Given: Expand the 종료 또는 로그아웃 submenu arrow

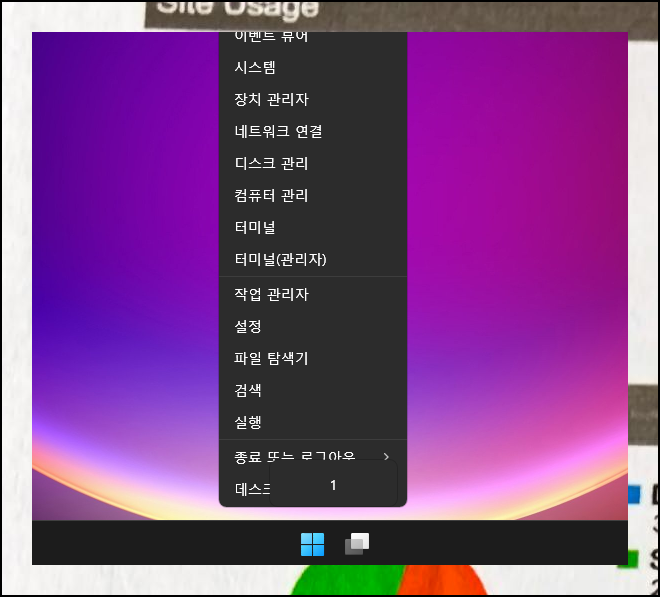Looking at the screenshot, I should pos(386,456).
